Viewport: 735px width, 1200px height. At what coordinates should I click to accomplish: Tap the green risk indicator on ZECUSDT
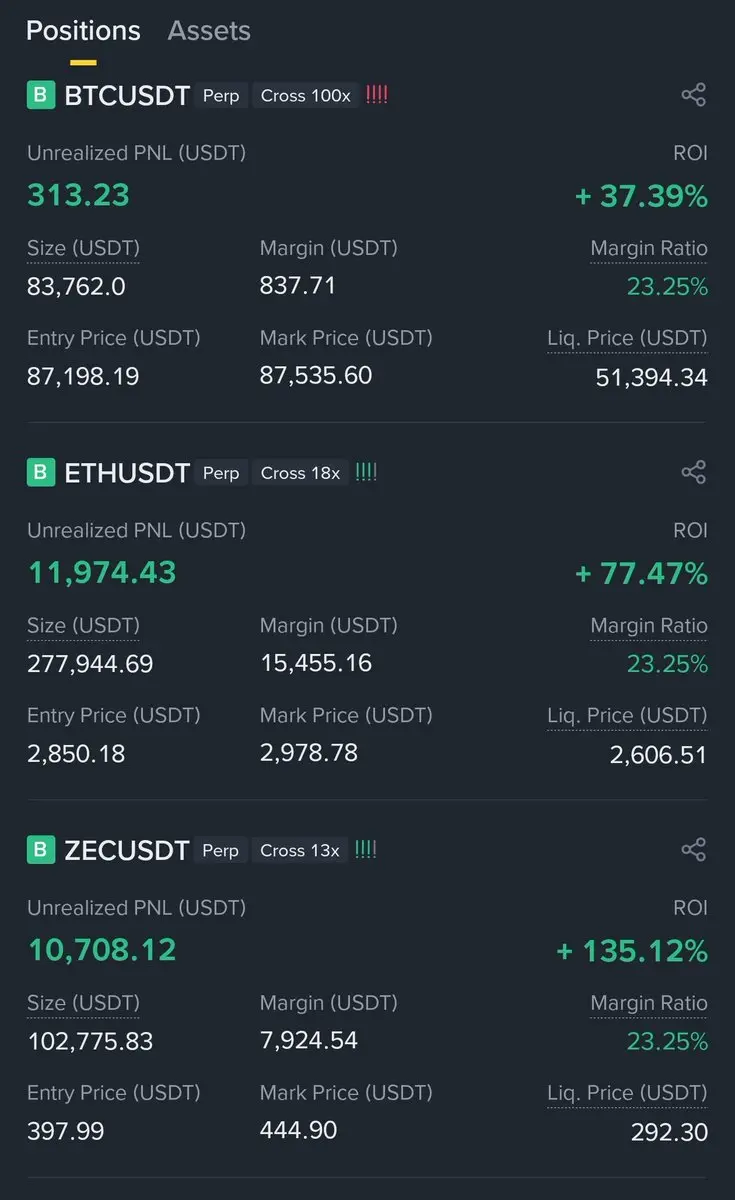[x=366, y=850]
